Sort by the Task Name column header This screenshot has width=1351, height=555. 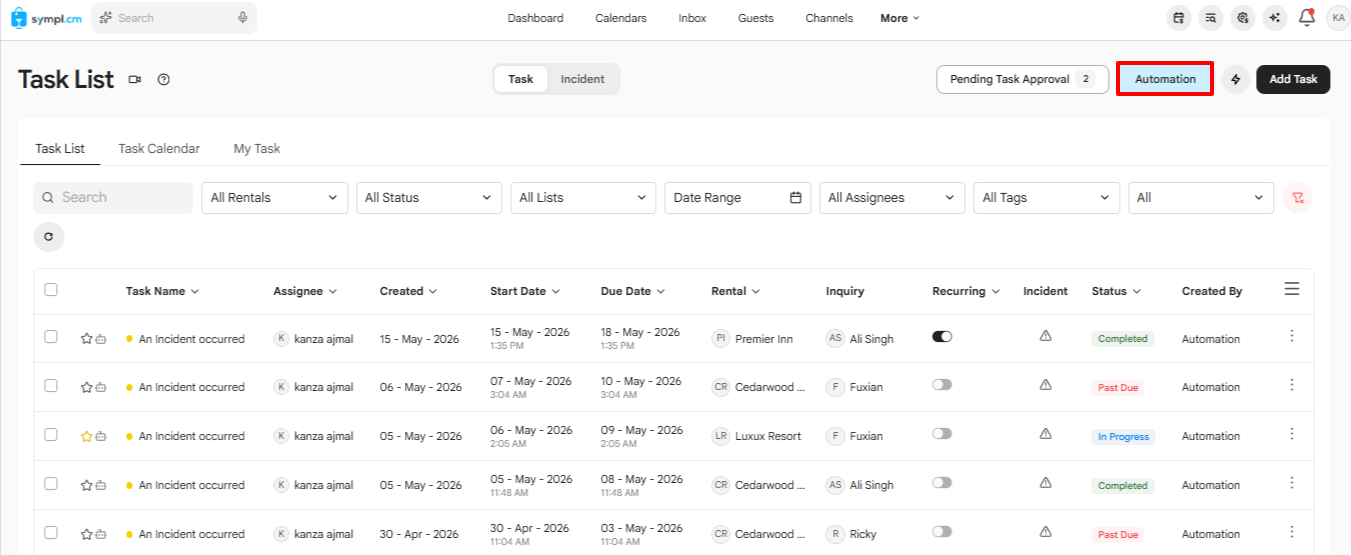(162, 291)
